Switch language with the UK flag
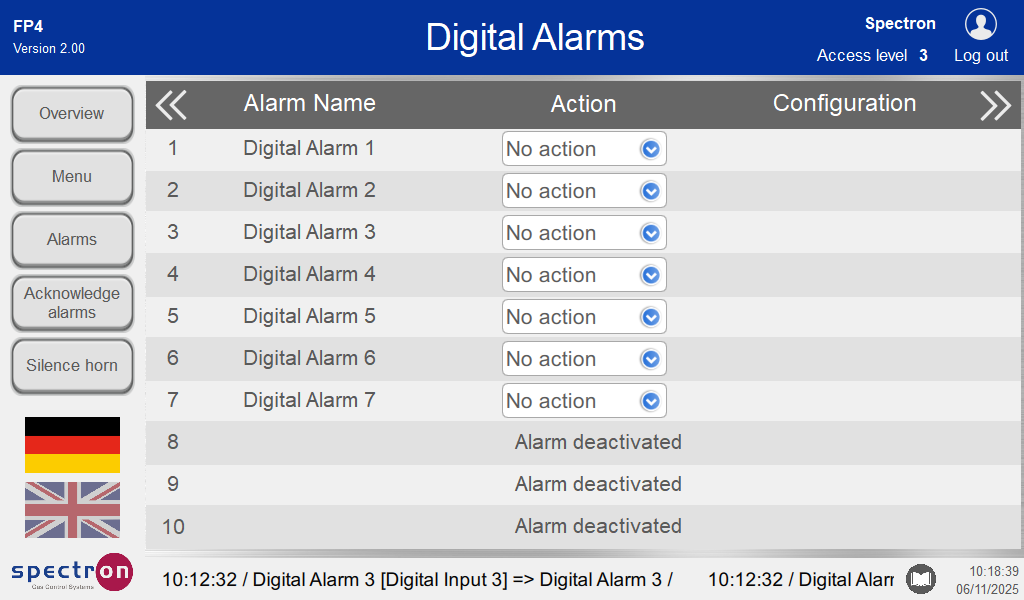The image size is (1024, 600). point(72,509)
